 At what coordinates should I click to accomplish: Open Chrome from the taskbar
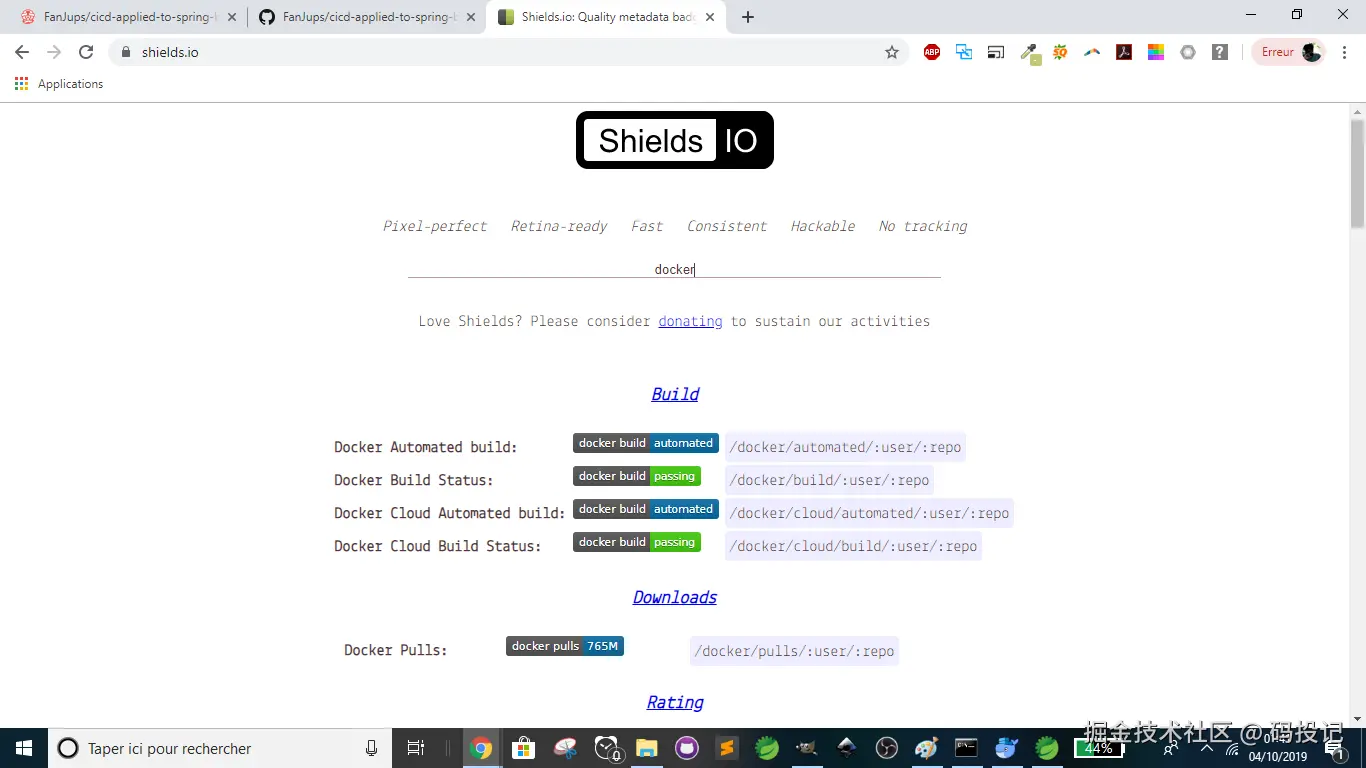(481, 748)
